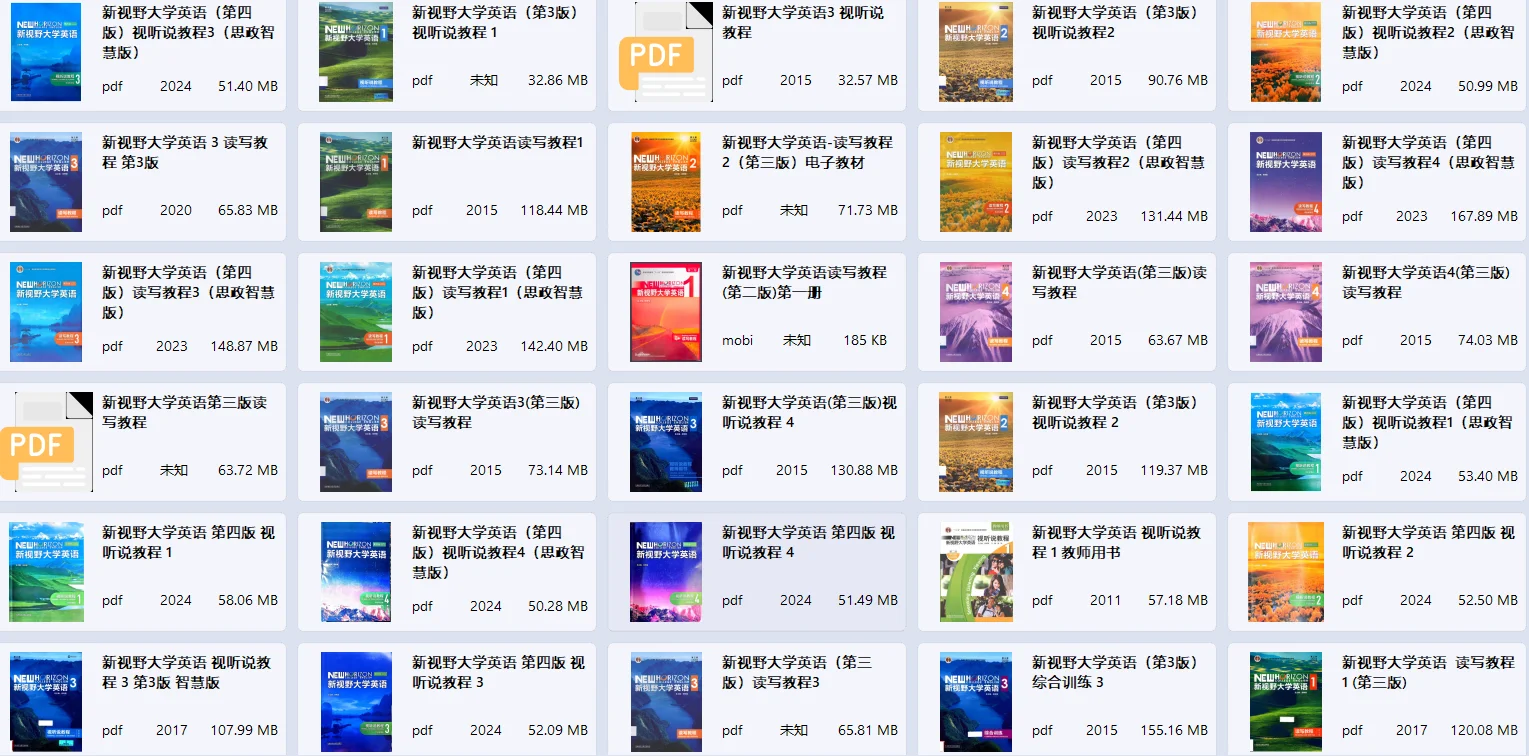The height and width of the screenshot is (756, 1529).
Task: Select the cover of the 51.49 MB book
Action: [x=666, y=572]
